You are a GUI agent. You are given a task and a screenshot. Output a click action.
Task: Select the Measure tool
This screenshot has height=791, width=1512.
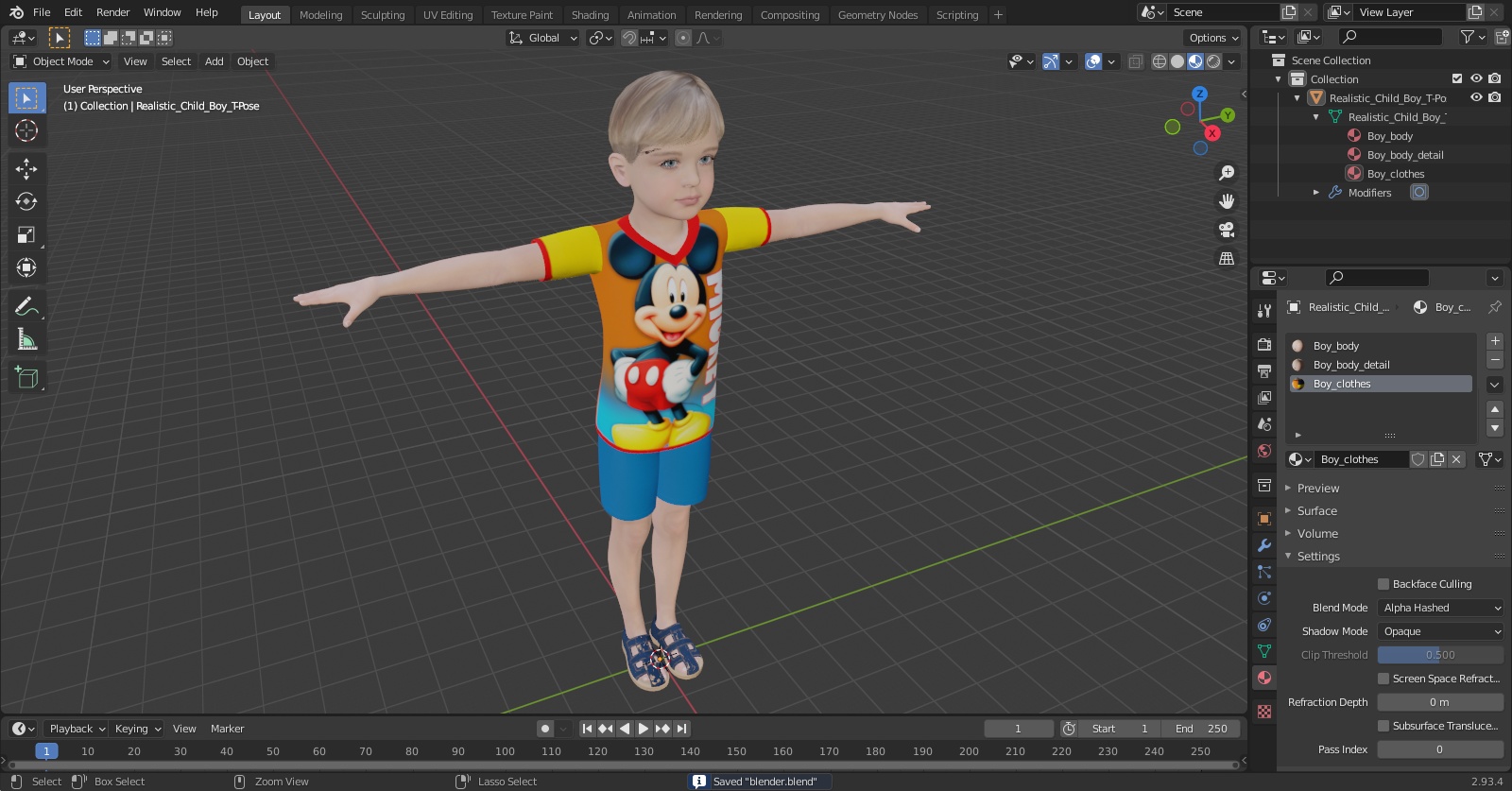pyautogui.click(x=26, y=340)
